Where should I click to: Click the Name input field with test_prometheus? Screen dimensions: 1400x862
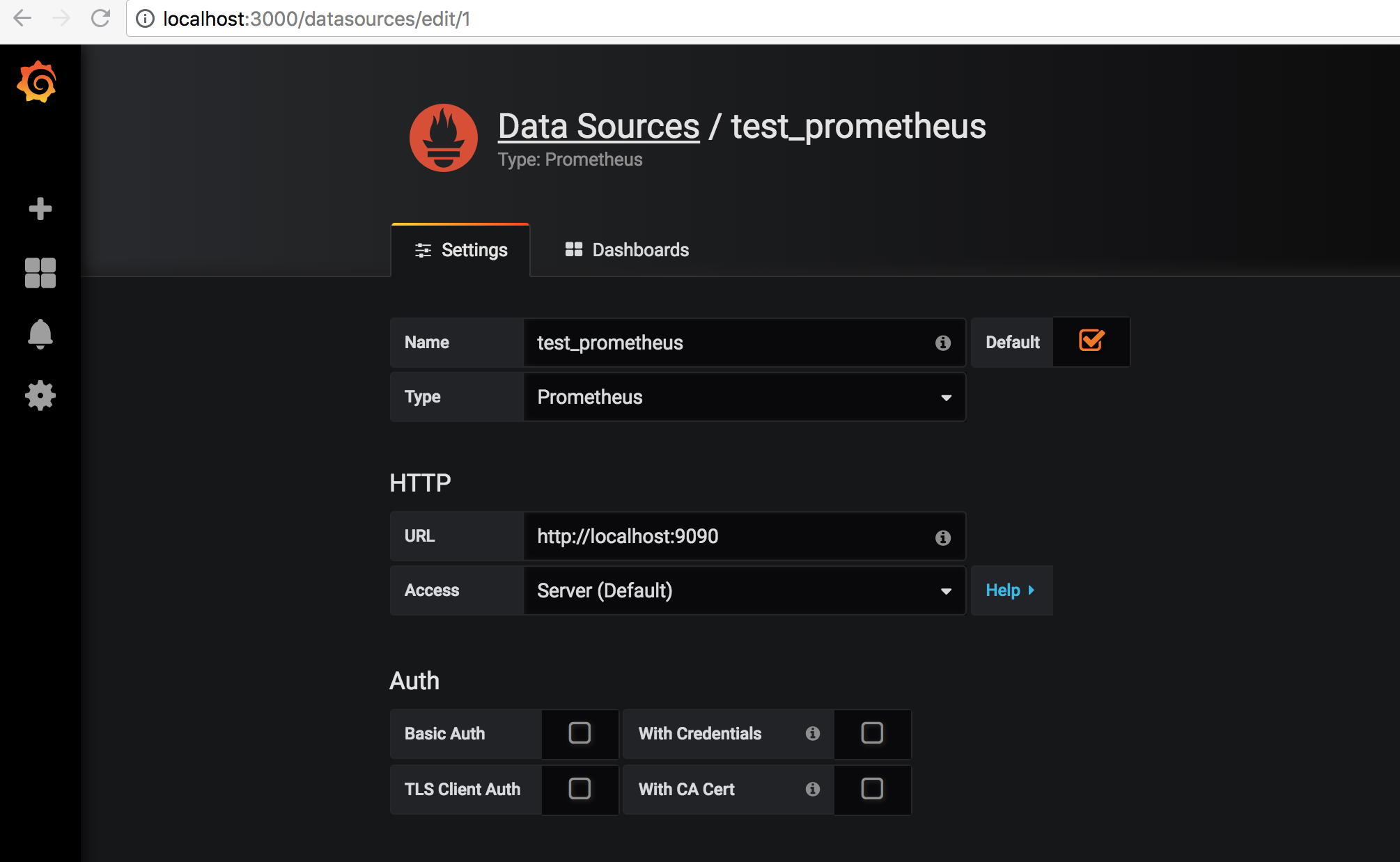pyautogui.click(x=745, y=343)
